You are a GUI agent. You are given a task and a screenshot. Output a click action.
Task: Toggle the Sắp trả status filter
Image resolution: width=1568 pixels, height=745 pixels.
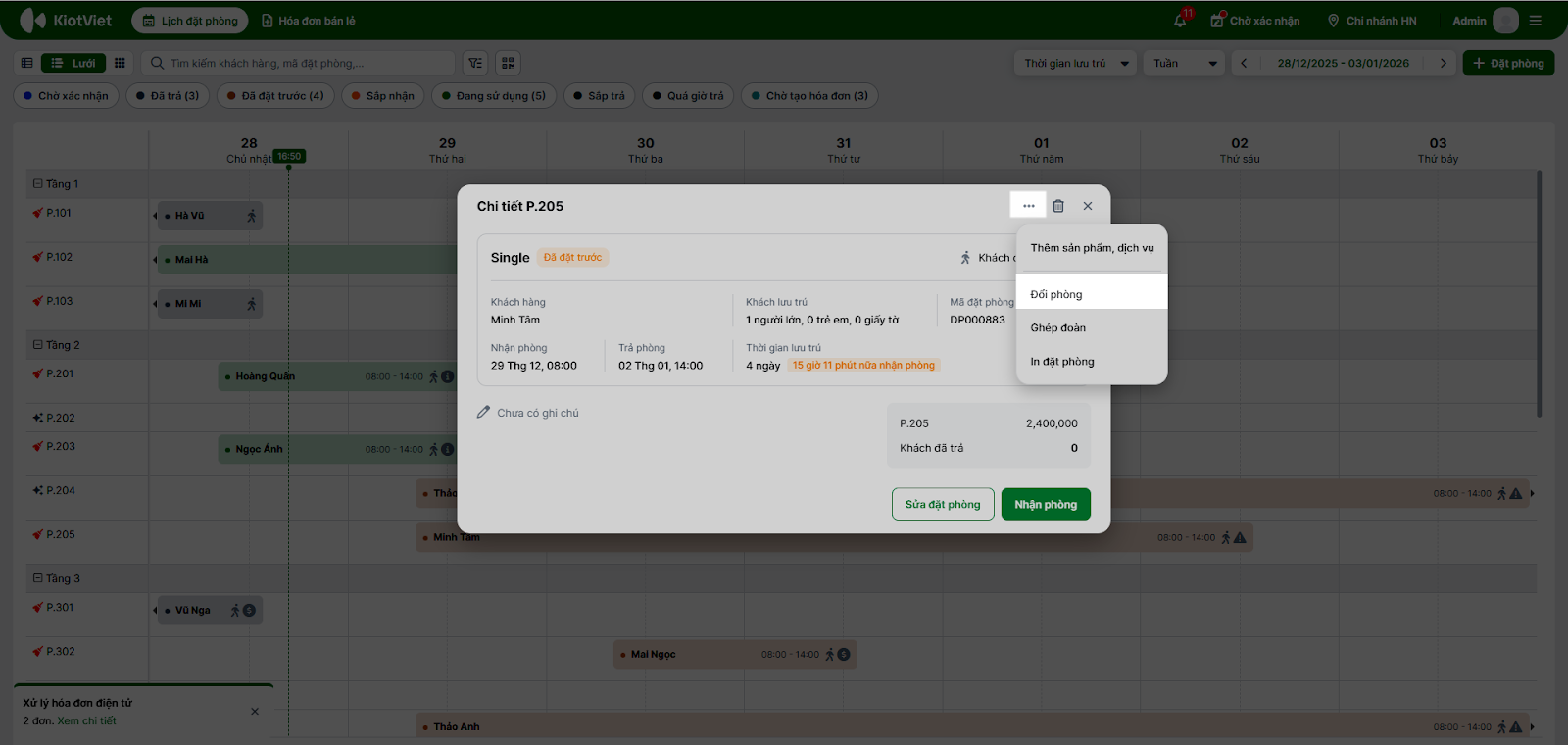[x=600, y=96]
